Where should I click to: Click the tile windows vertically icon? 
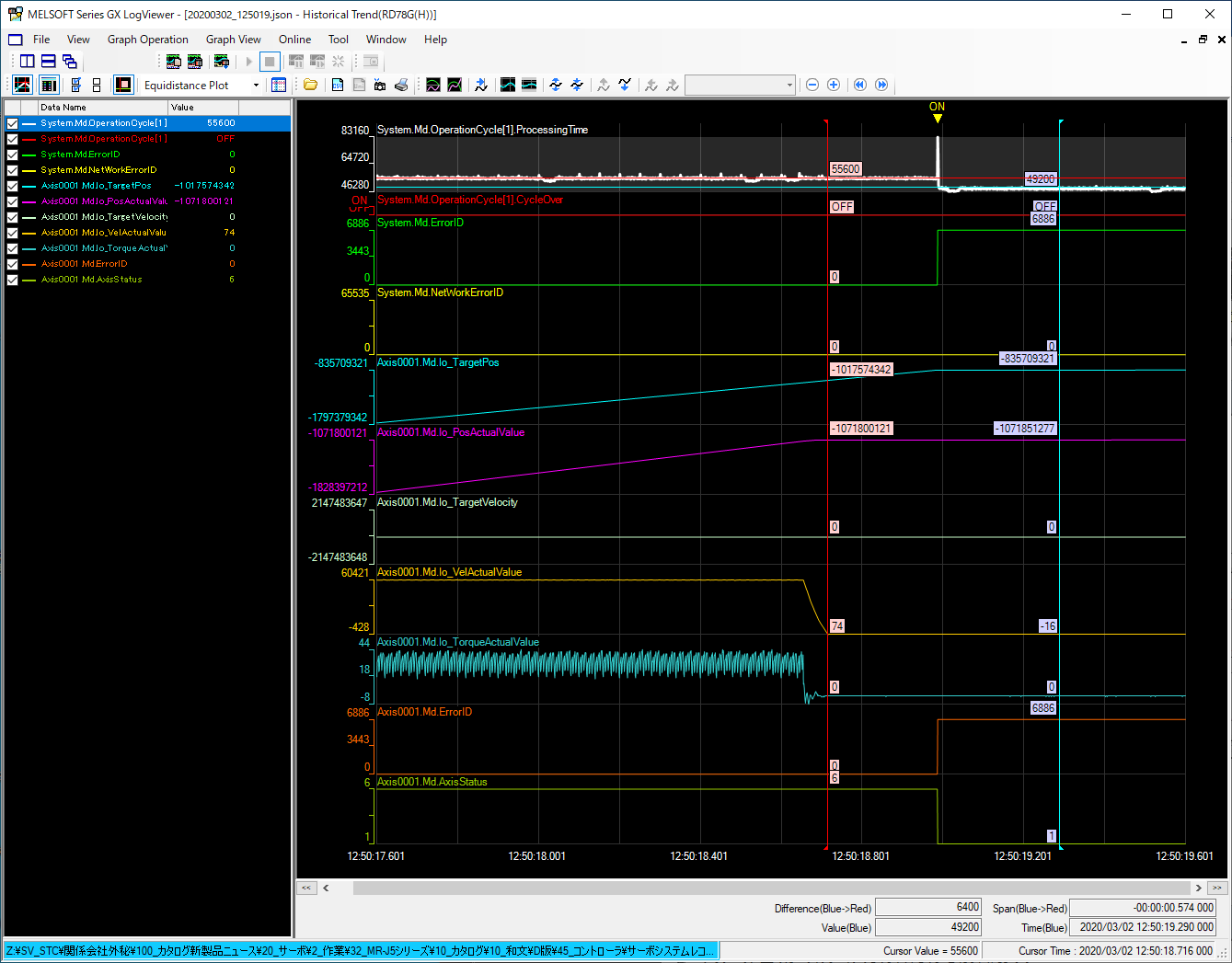pyautogui.click(x=26, y=61)
